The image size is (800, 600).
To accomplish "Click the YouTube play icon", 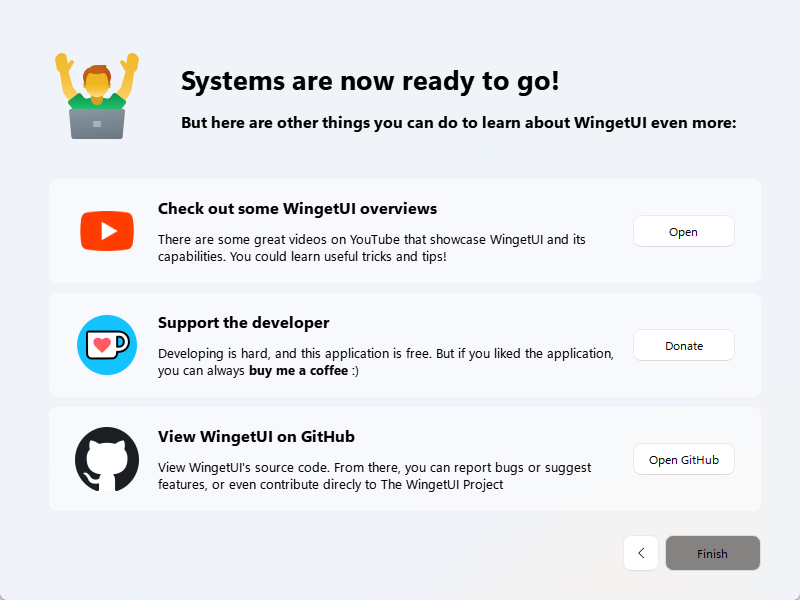I will click(107, 231).
